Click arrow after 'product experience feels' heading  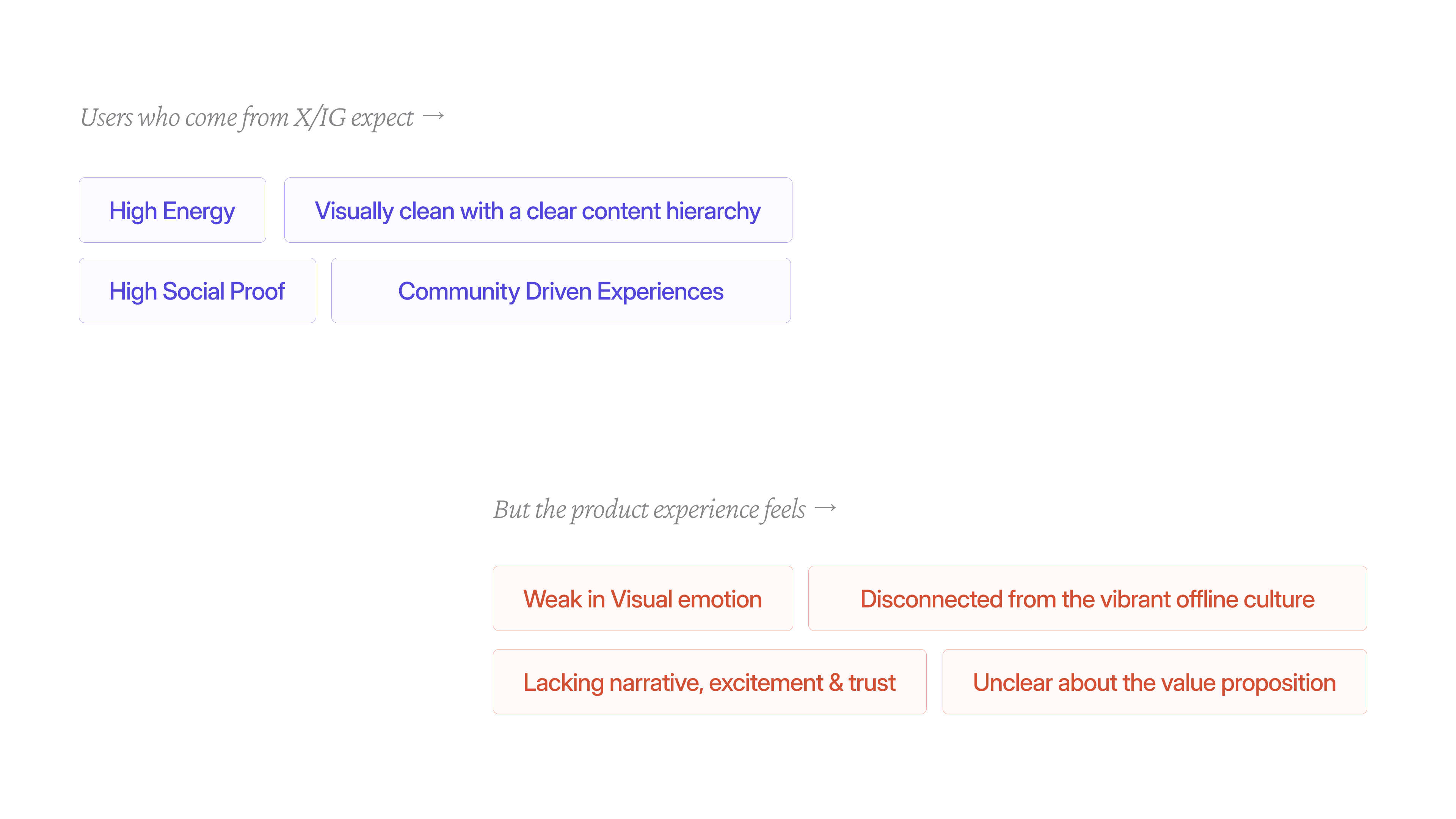coord(825,508)
